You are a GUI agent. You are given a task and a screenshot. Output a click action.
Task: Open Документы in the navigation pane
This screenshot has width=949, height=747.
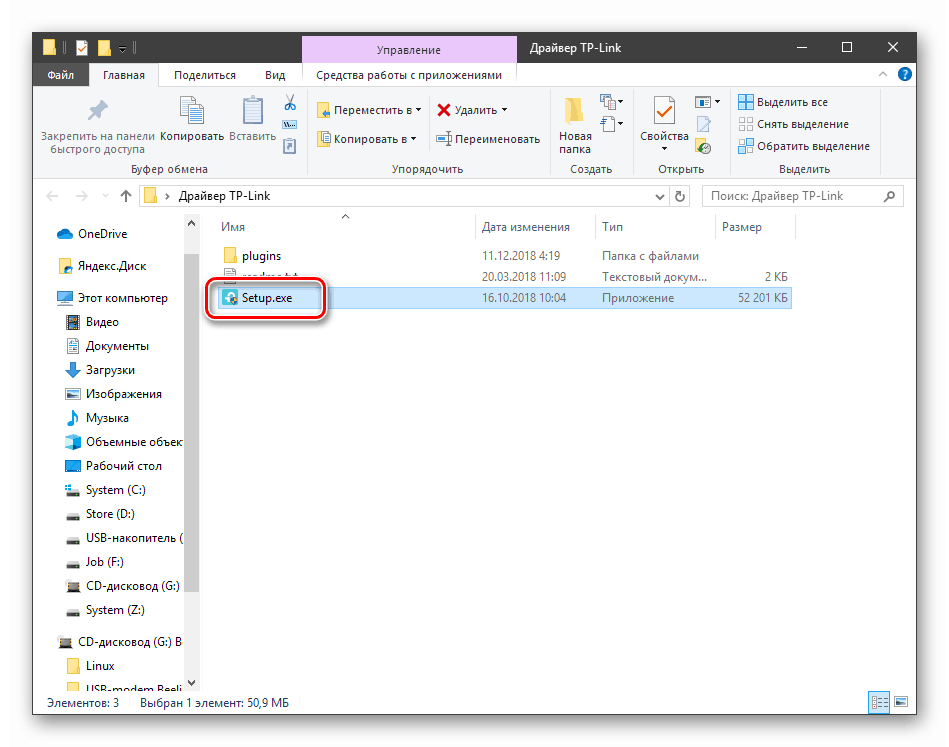coord(107,346)
